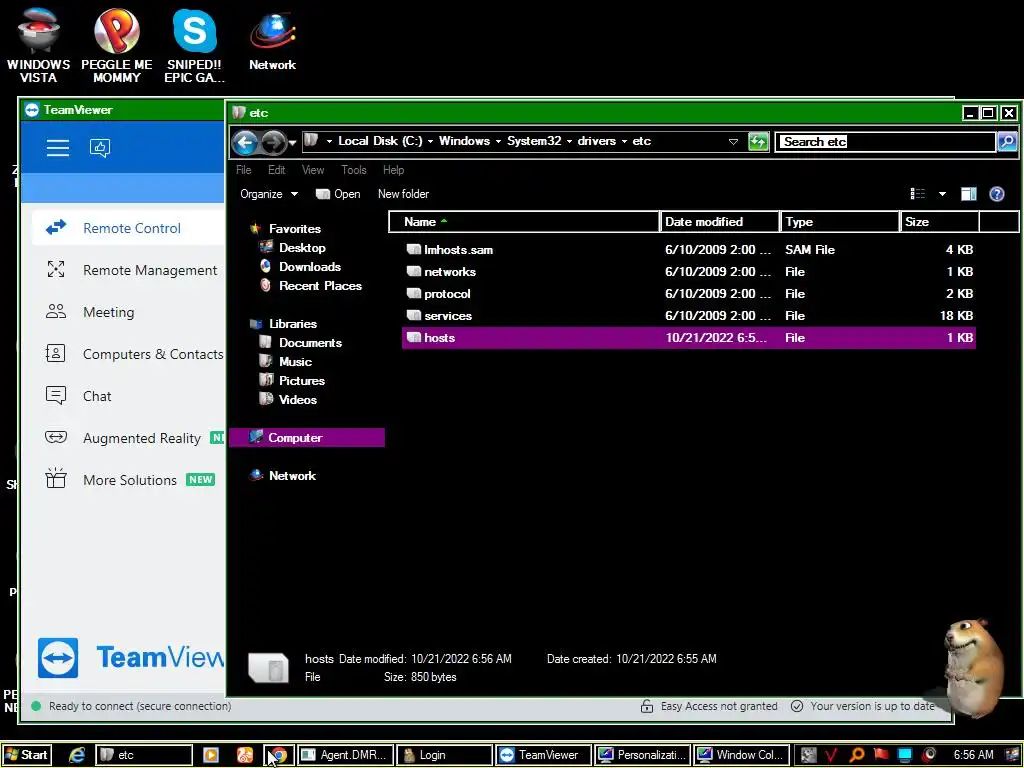The image size is (1024, 768).
Task: Sort by Size column header
Action: pyautogui.click(x=940, y=222)
